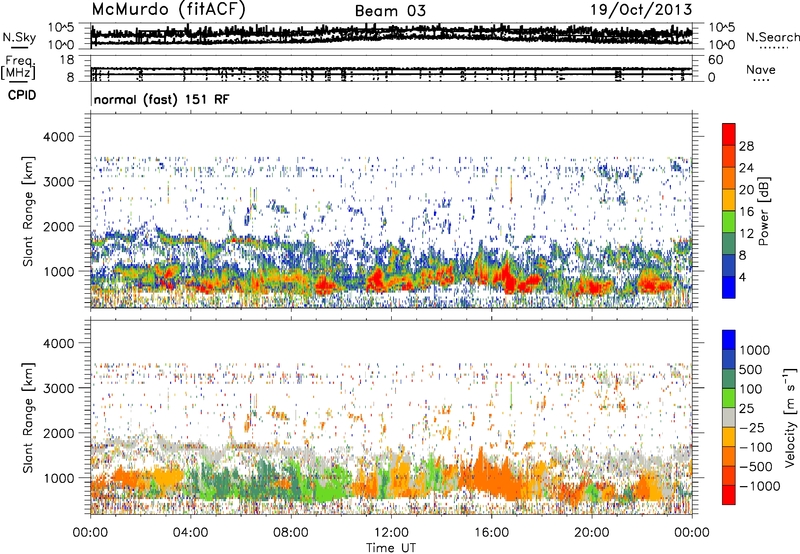
Task: Click the "Nave" label
Action: click(x=761, y=69)
